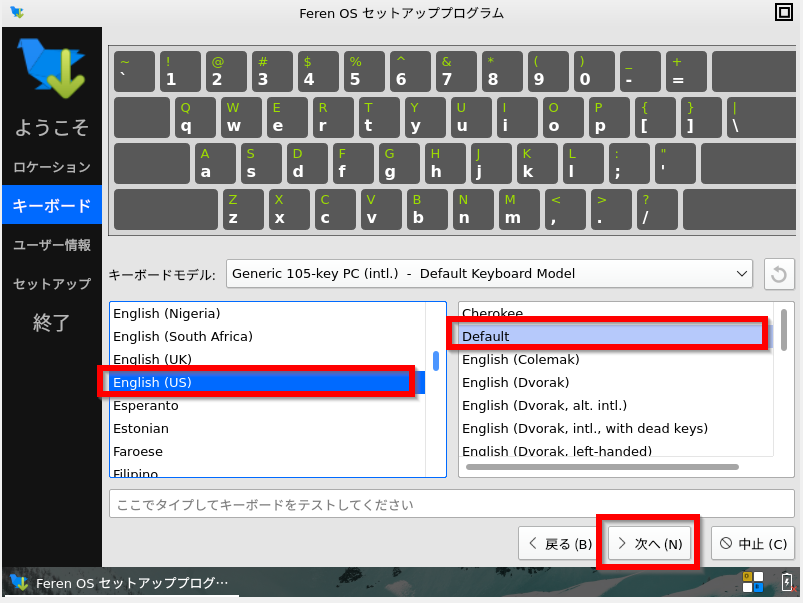The image size is (803, 603).
Task: Click the M key on keyboard preview
Action: [519, 210]
